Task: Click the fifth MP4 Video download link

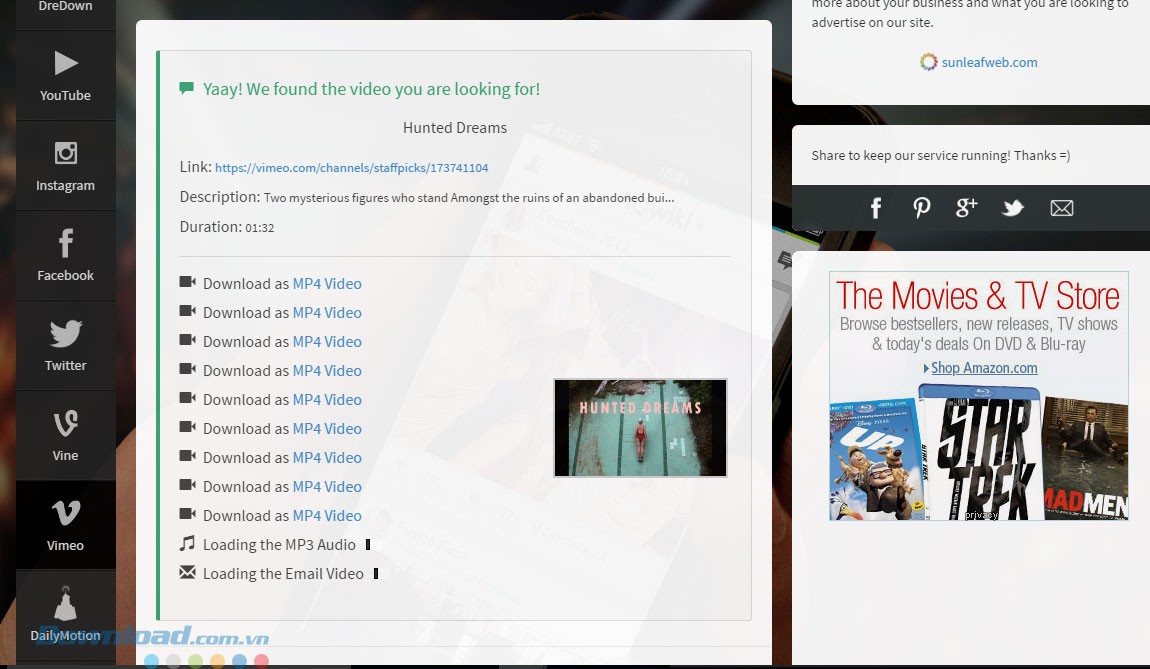Action: coord(327,400)
